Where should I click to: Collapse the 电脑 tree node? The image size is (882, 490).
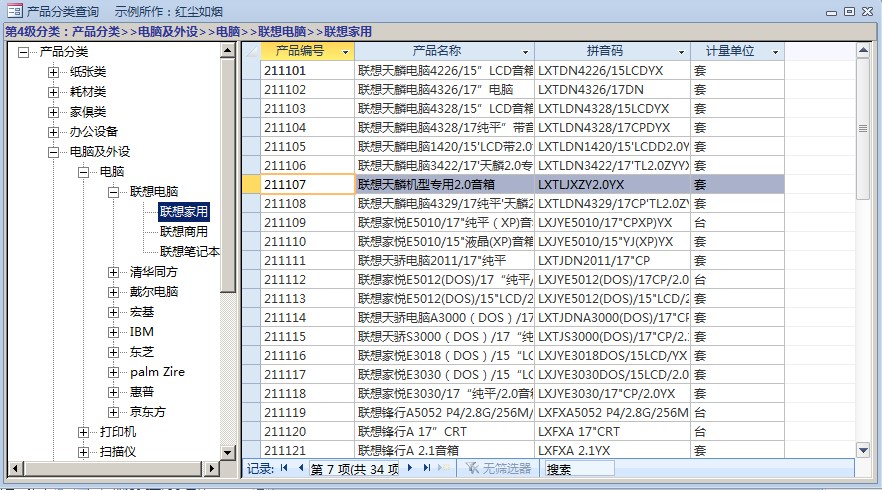coord(83,172)
